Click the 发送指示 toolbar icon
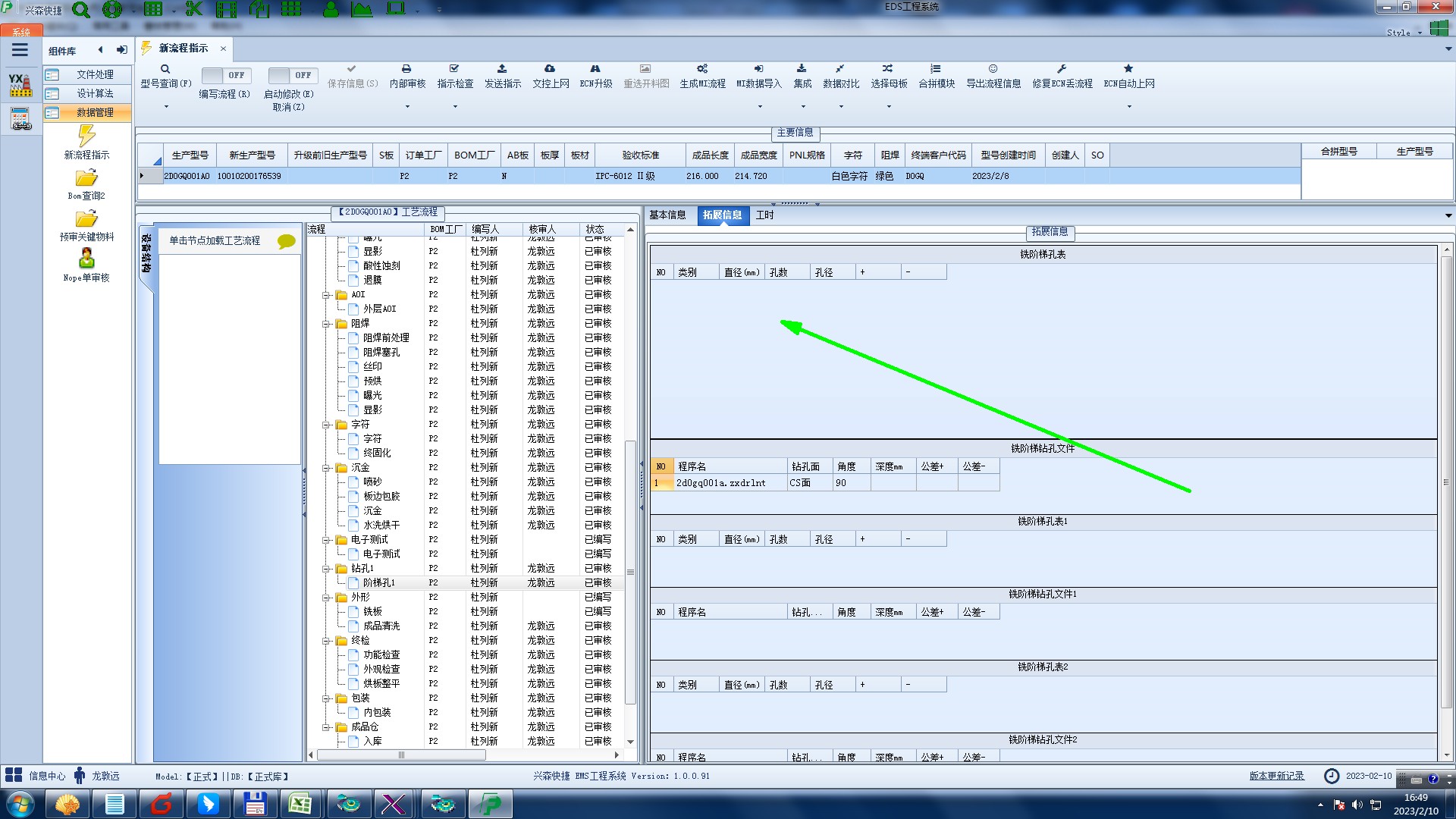1456x819 pixels. (x=502, y=69)
